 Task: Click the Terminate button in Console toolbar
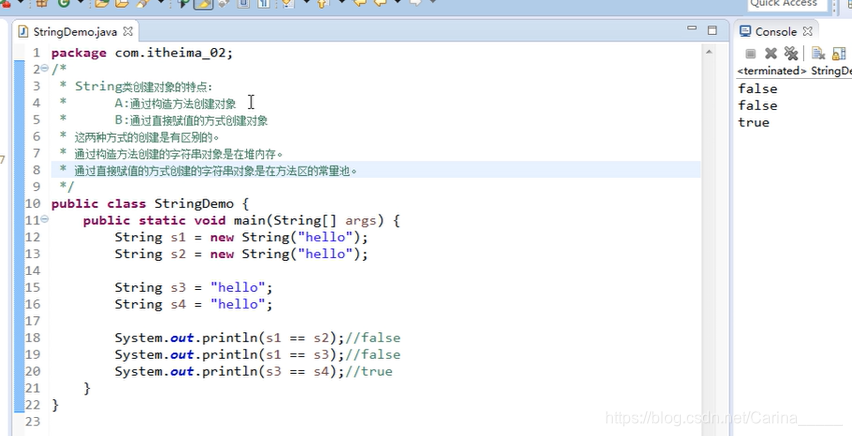[750, 53]
